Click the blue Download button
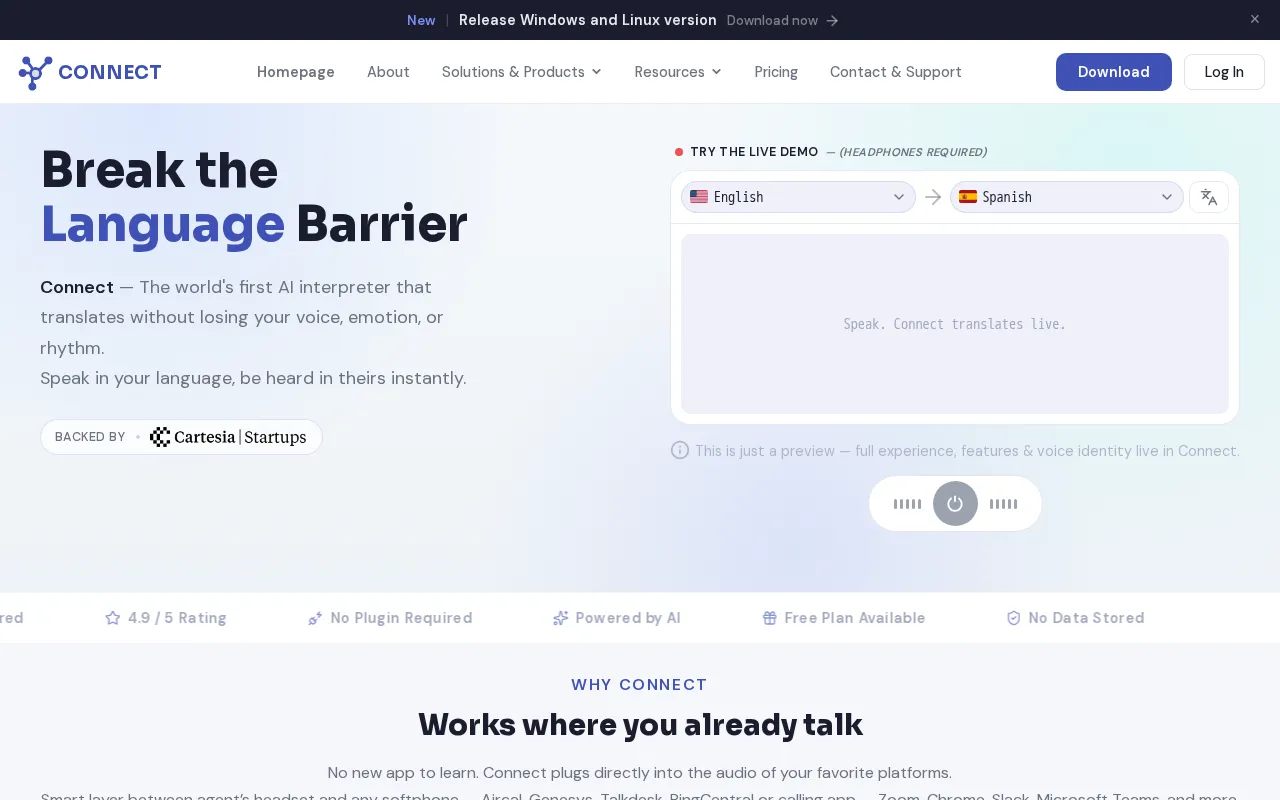1280x800 pixels. [1114, 72]
